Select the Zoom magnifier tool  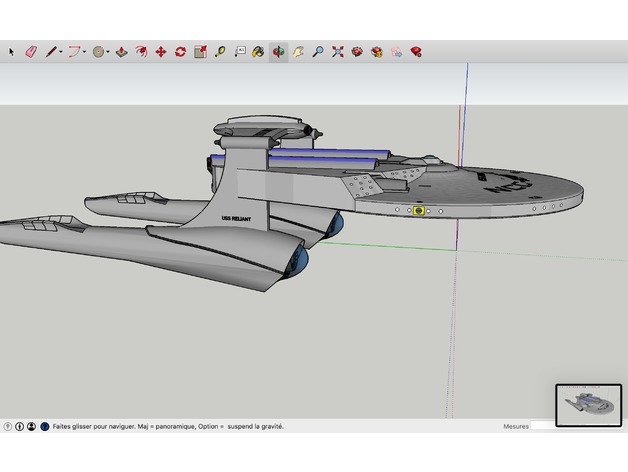pos(318,51)
